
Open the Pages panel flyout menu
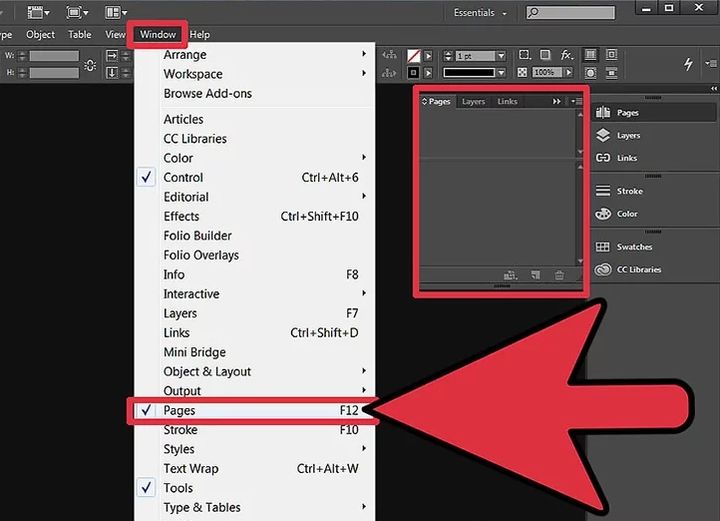pyautogui.click(x=577, y=101)
